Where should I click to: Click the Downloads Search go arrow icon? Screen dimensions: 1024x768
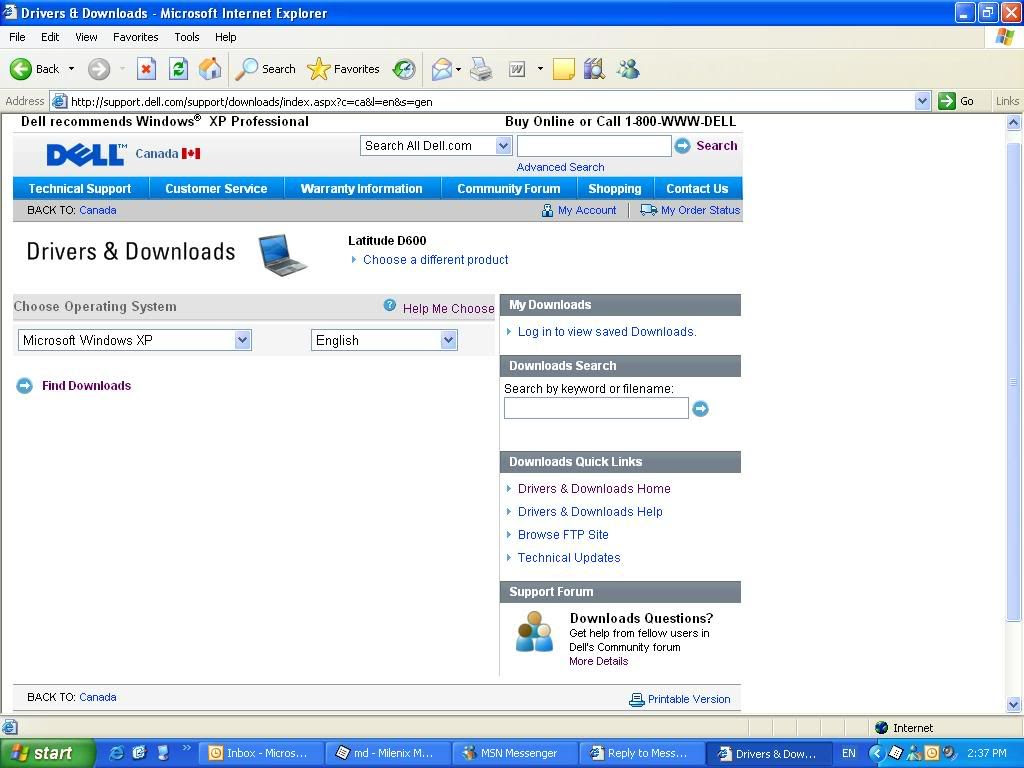coord(700,409)
